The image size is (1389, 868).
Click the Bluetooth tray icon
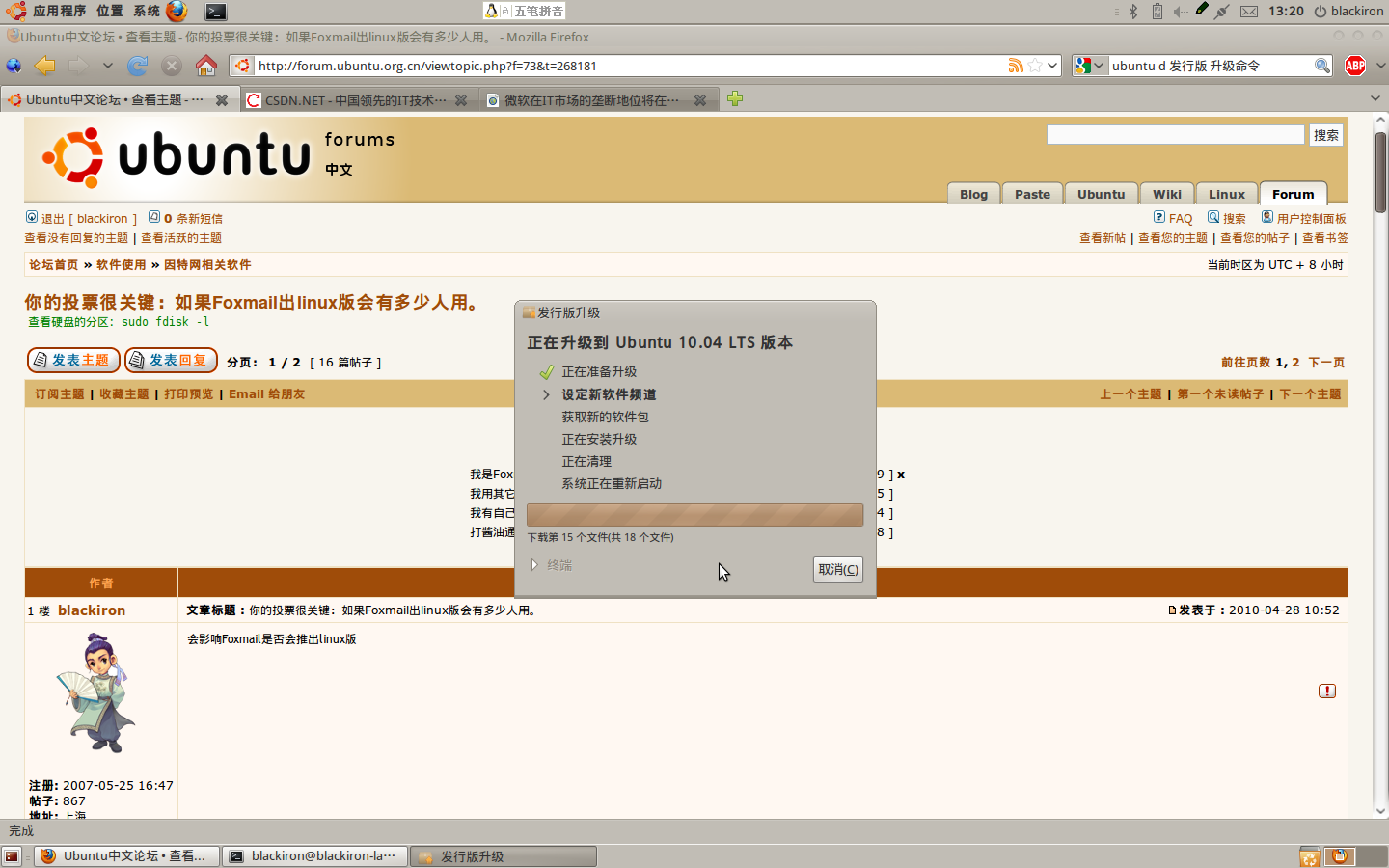tap(1133, 12)
